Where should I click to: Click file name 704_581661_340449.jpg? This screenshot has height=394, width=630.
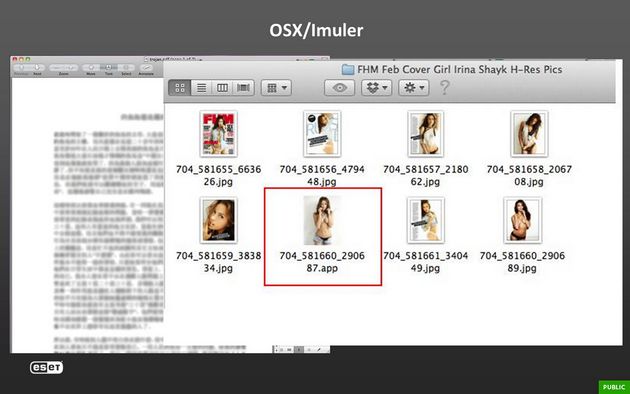click(425, 262)
